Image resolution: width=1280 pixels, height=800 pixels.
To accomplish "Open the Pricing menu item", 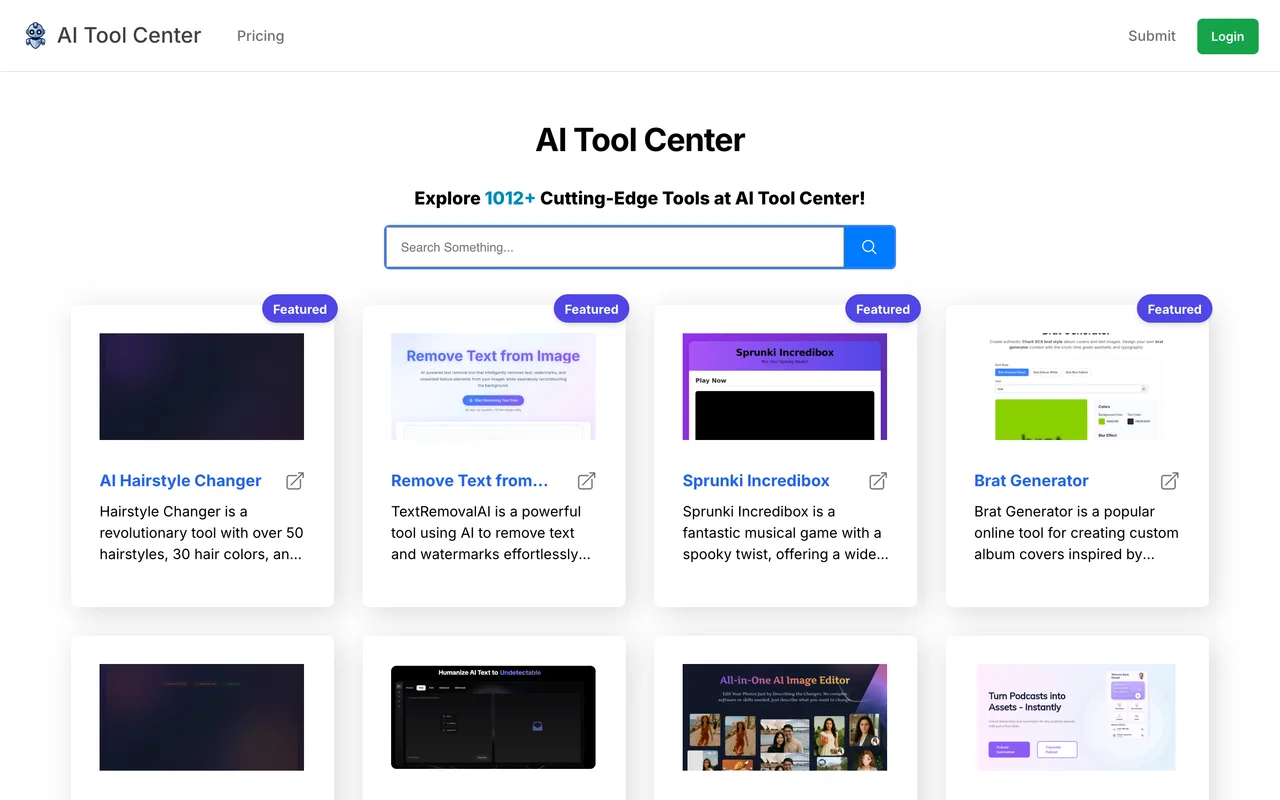I will coord(260,36).
